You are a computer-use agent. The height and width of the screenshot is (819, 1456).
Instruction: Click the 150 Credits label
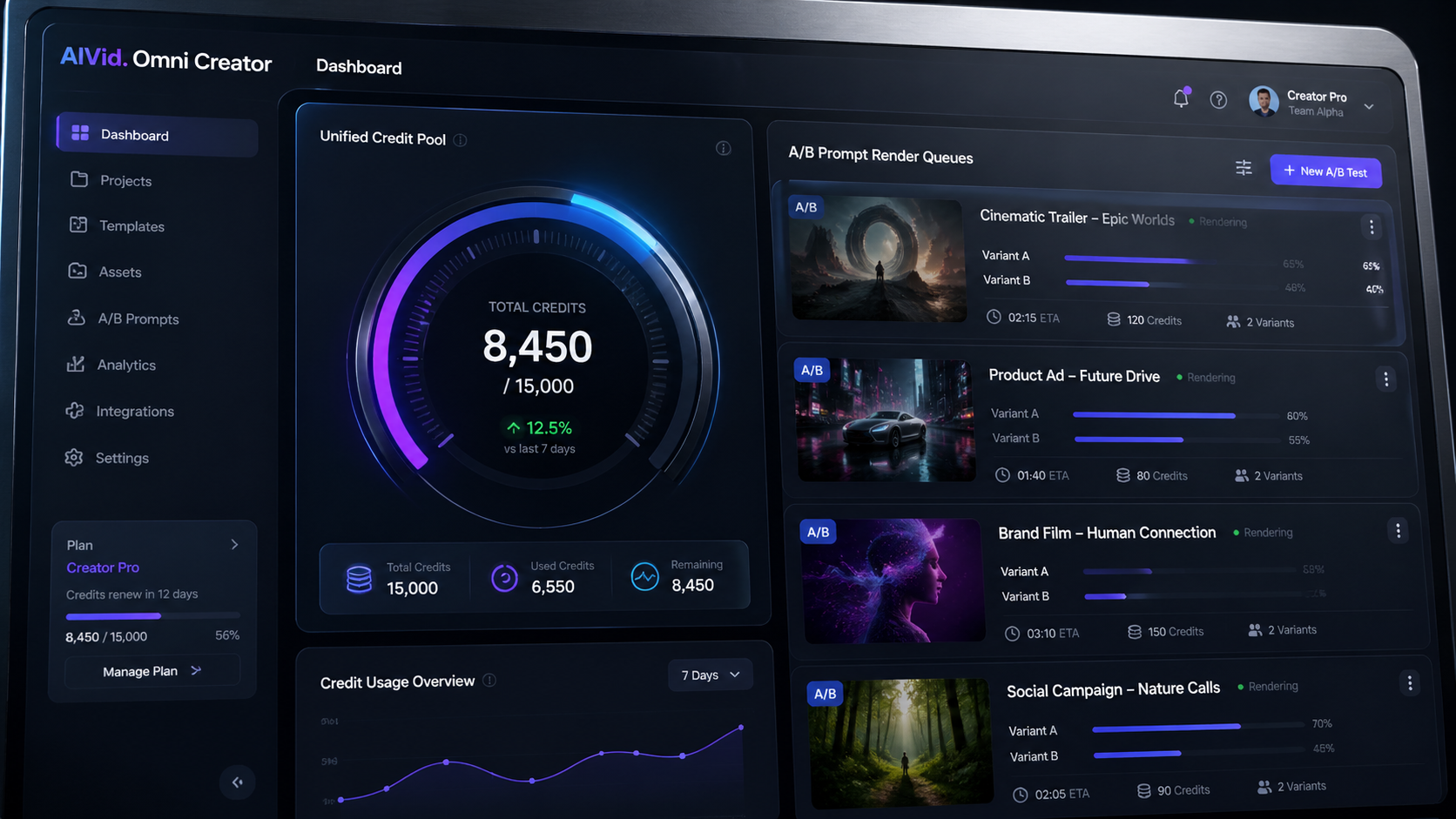1176,632
